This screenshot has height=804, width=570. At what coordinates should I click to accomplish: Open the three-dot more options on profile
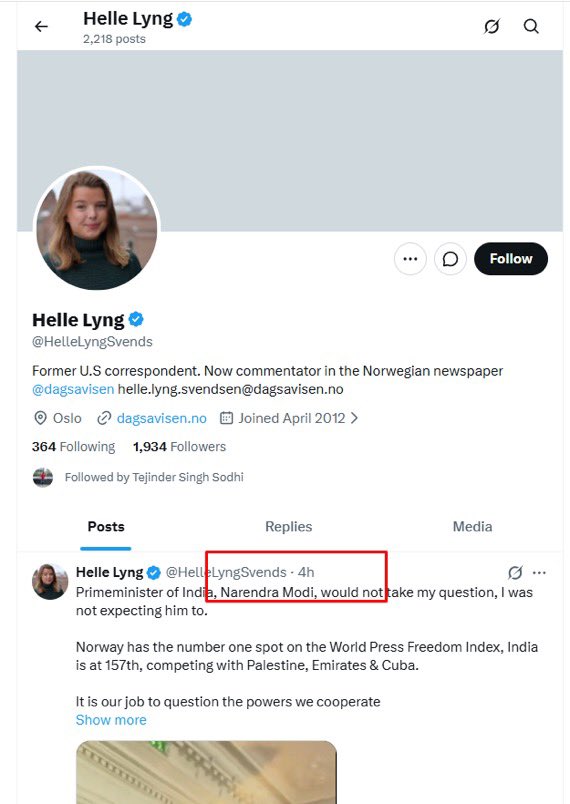coord(410,259)
